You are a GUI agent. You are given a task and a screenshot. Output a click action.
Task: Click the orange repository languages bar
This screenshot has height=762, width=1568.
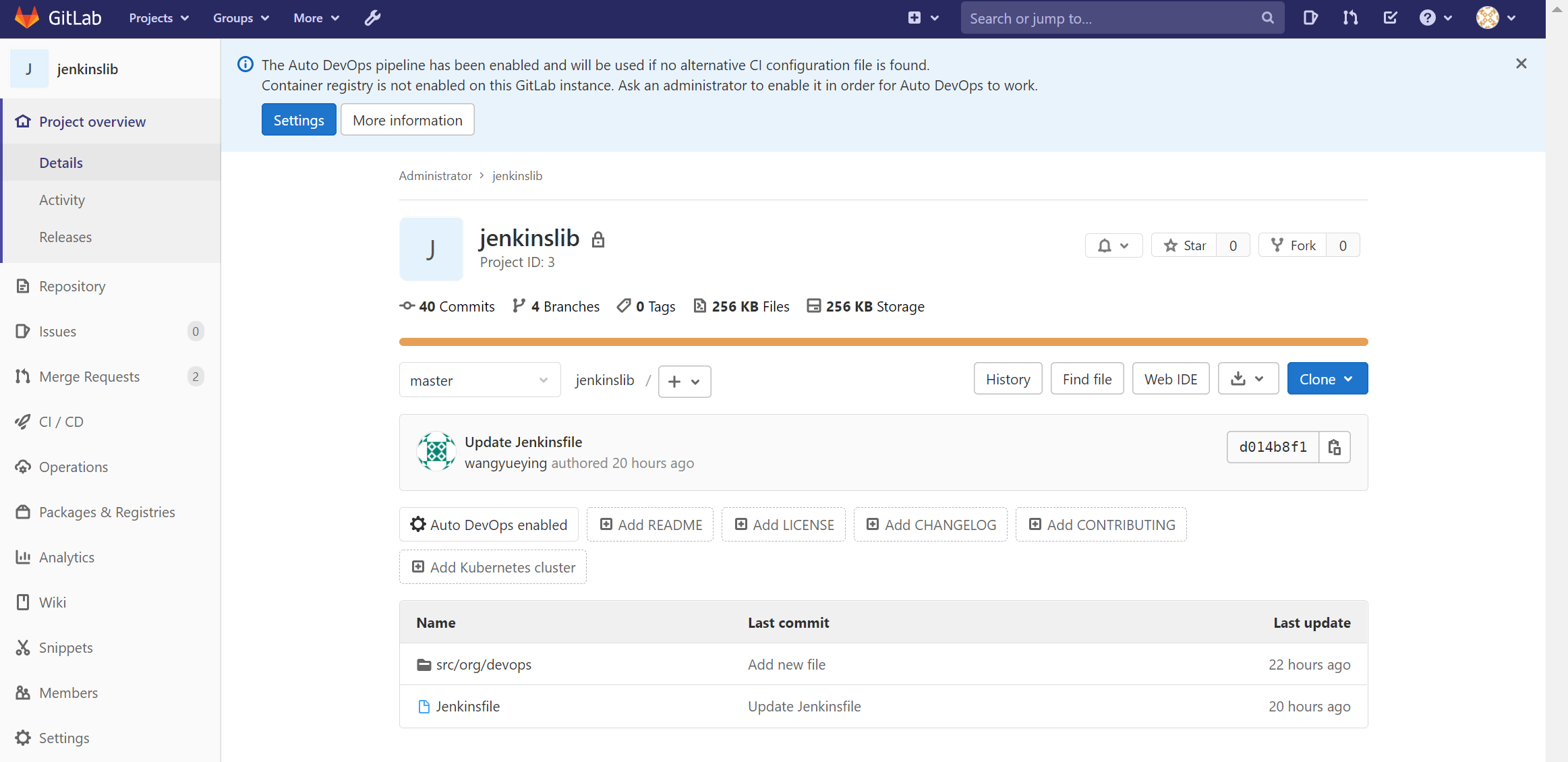pos(883,342)
